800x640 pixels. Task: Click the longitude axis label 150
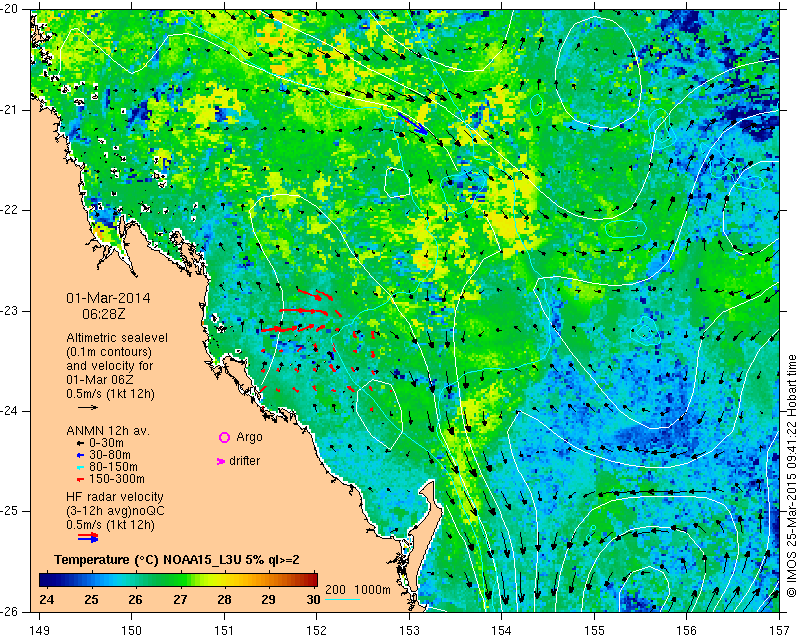(x=132, y=631)
